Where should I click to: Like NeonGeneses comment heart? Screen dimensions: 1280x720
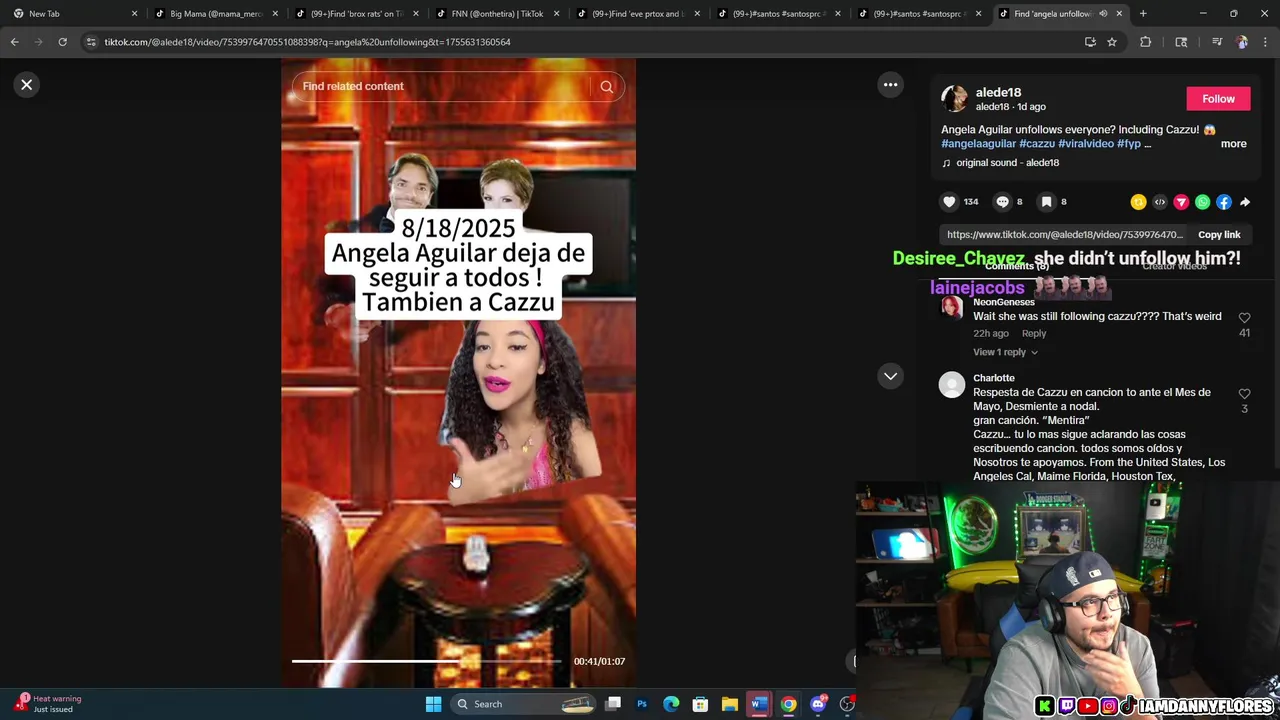(1244, 318)
